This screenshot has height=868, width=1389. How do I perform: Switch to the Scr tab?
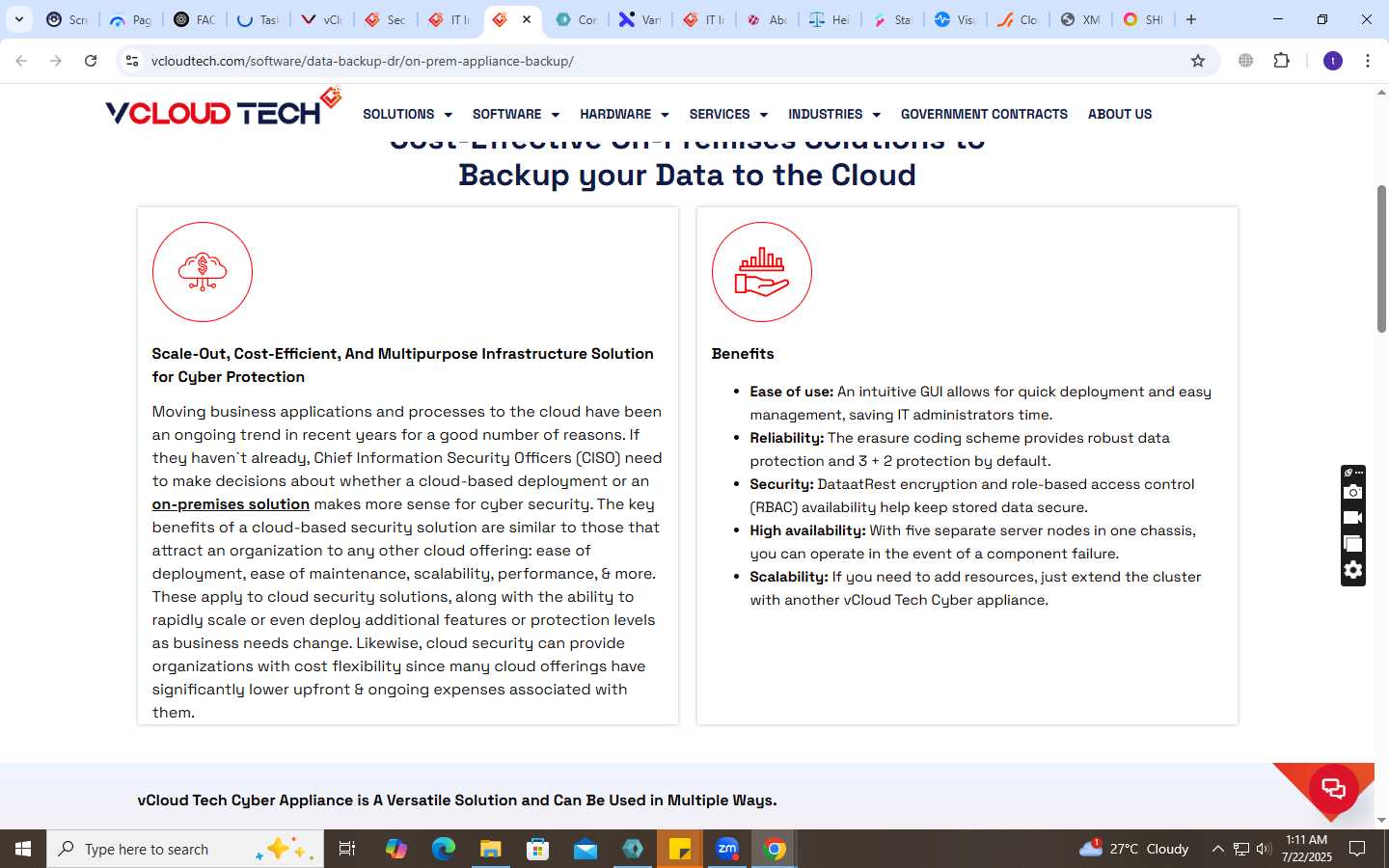[x=68, y=19]
